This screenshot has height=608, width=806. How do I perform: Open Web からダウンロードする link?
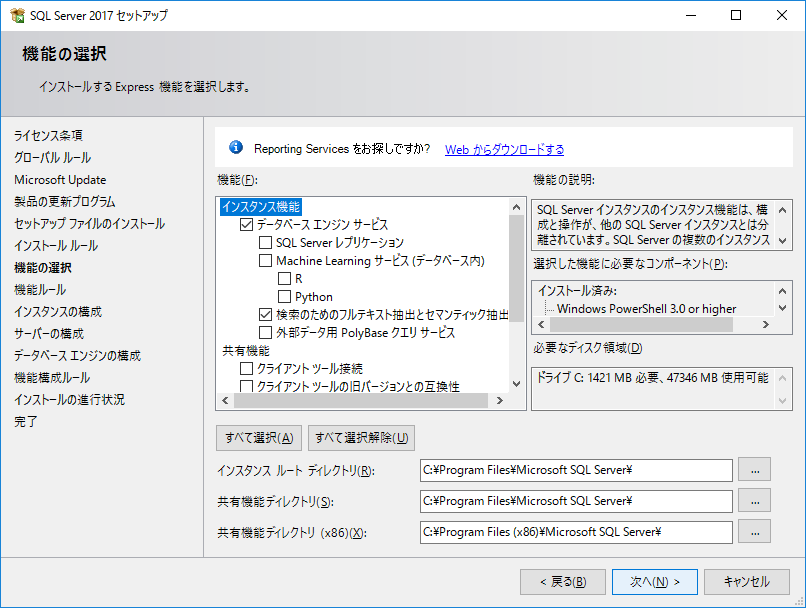[504, 150]
